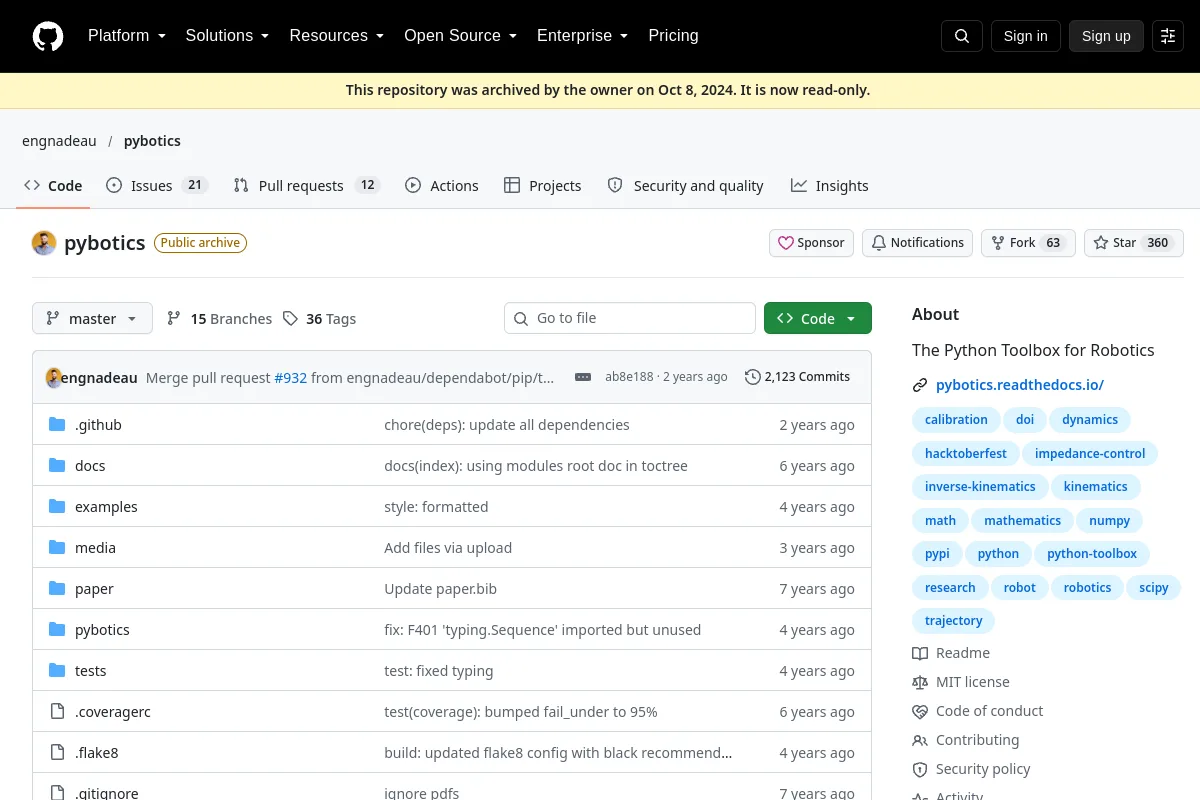Viewport: 1200px width, 800px height.
Task: Click the paper folder icon
Action: pyautogui.click(x=57, y=589)
